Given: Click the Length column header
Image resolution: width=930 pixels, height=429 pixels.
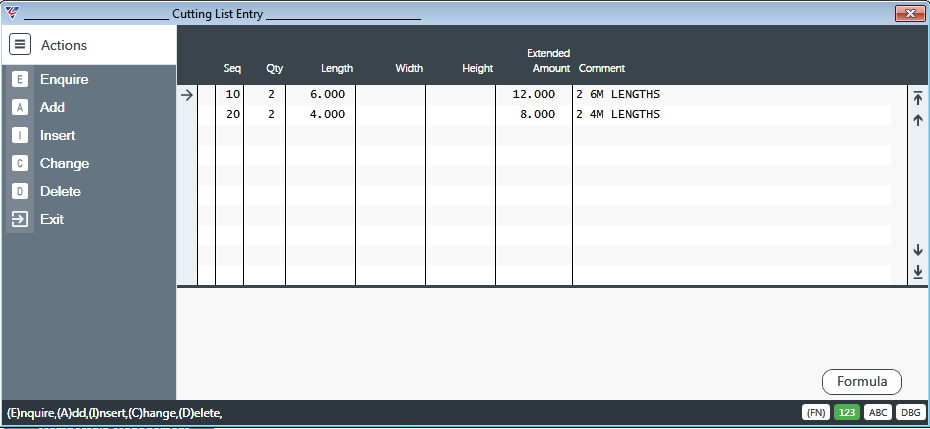Looking at the screenshot, I should (337, 68).
